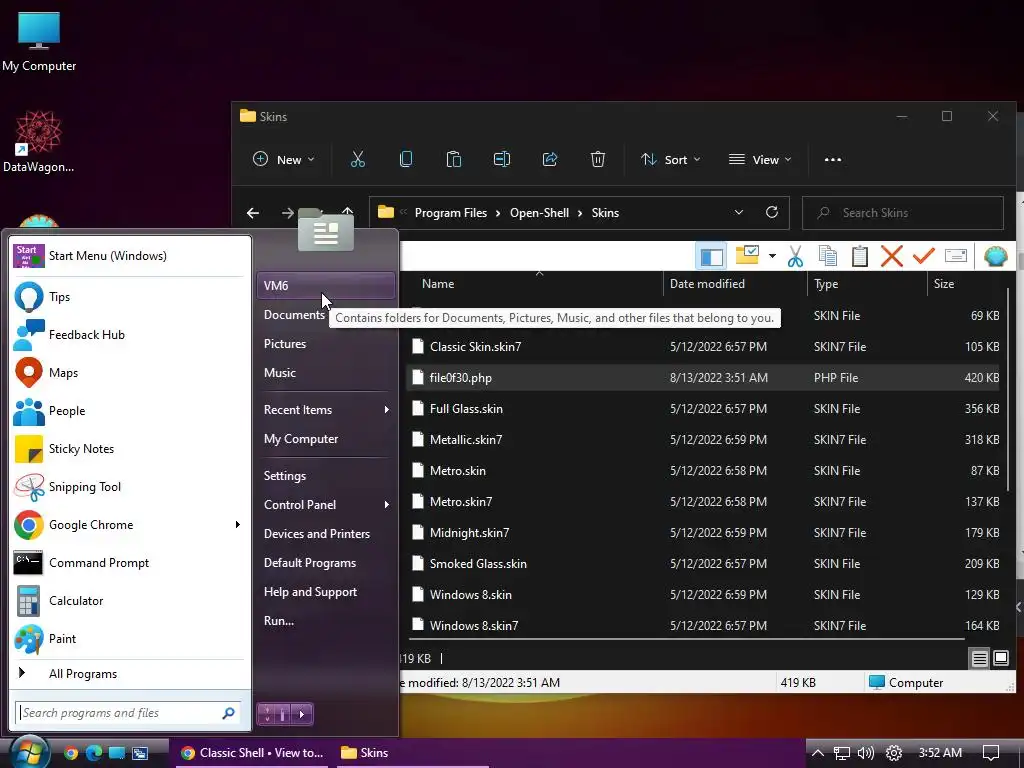The height and width of the screenshot is (768, 1024).
Task: Open Devices and Printers
Action: pos(326,534)
